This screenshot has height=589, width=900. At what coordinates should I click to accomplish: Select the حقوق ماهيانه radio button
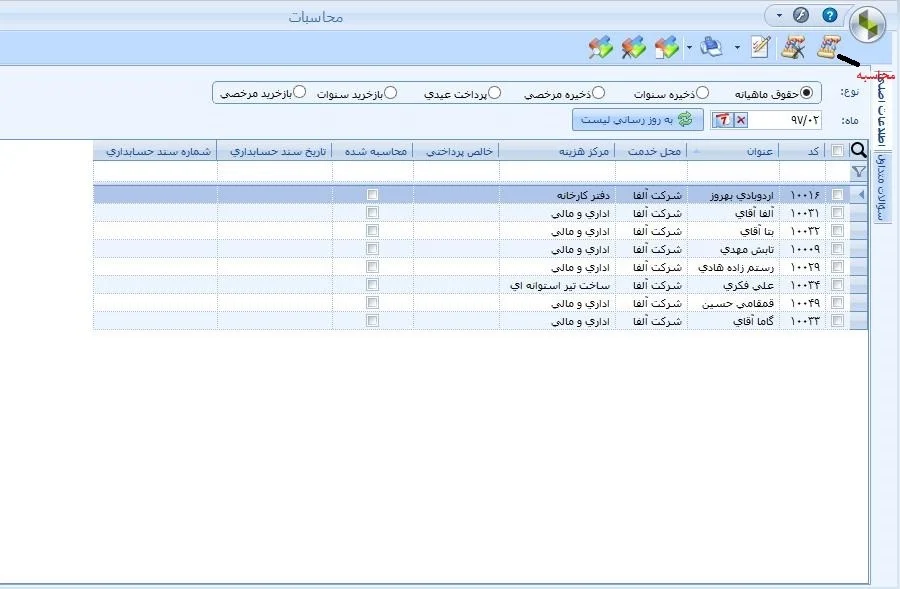tap(807, 91)
